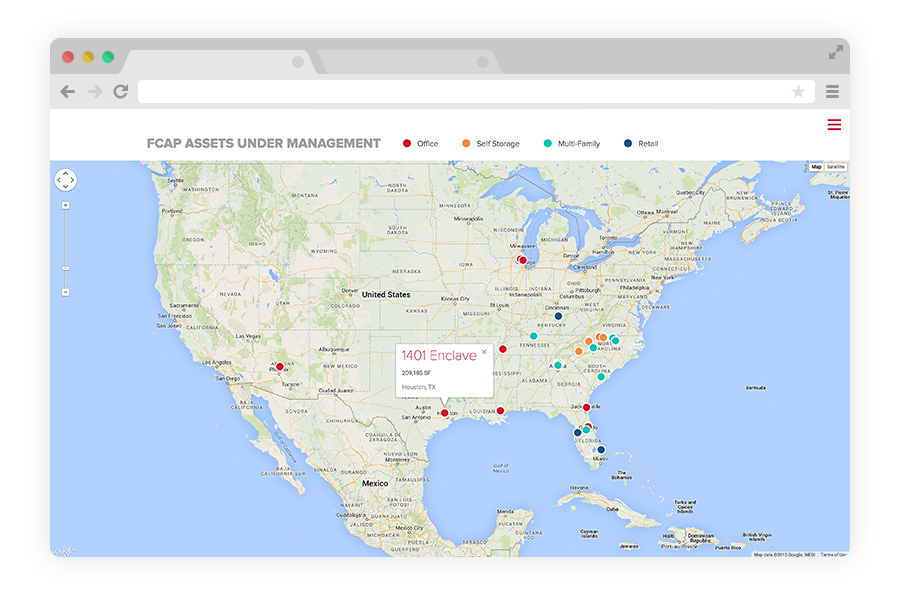Click the Retail legend item
Viewport: 900px width, 590px height.
pos(641,143)
